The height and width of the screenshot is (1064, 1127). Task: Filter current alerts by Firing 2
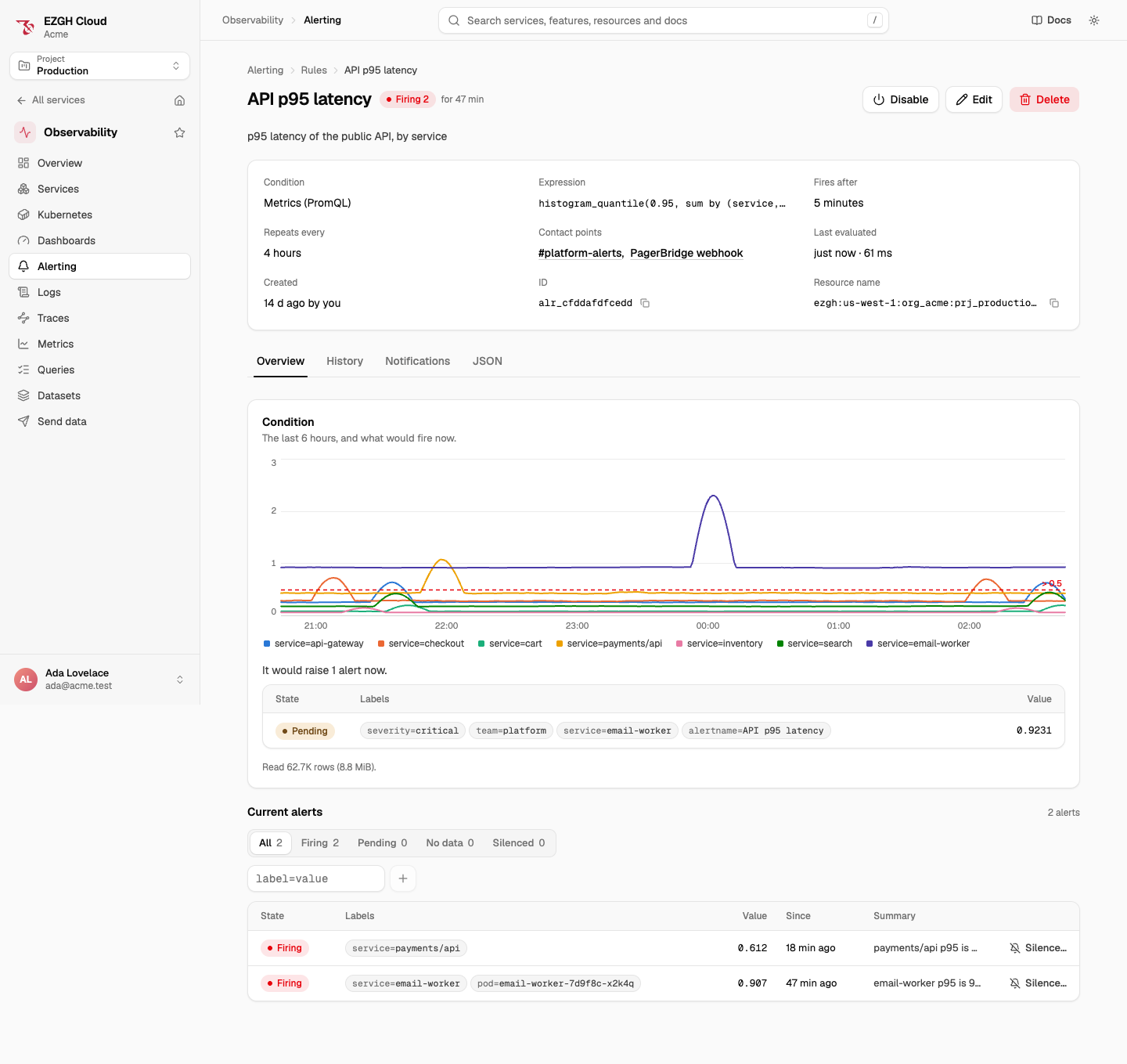tap(320, 843)
